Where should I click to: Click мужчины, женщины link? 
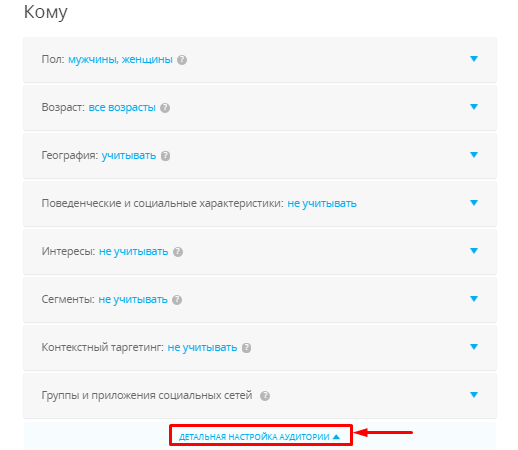click(120, 60)
